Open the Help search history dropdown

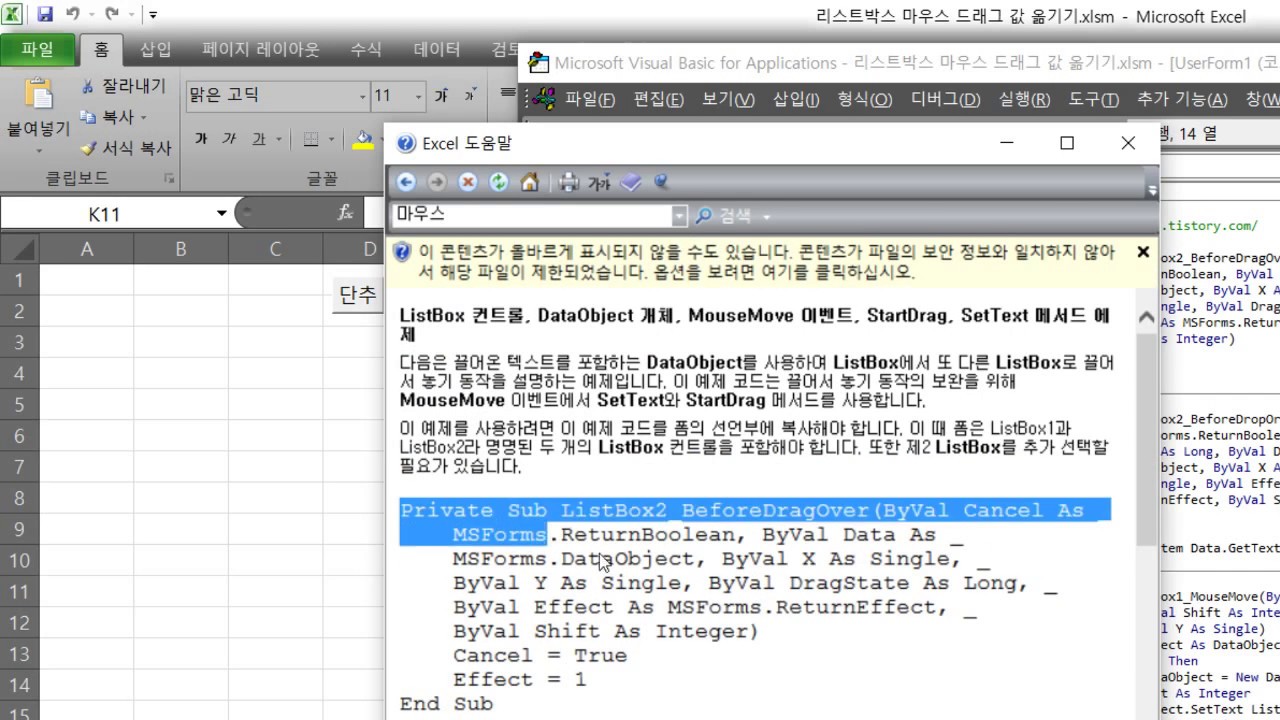click(x=679, y=215)
